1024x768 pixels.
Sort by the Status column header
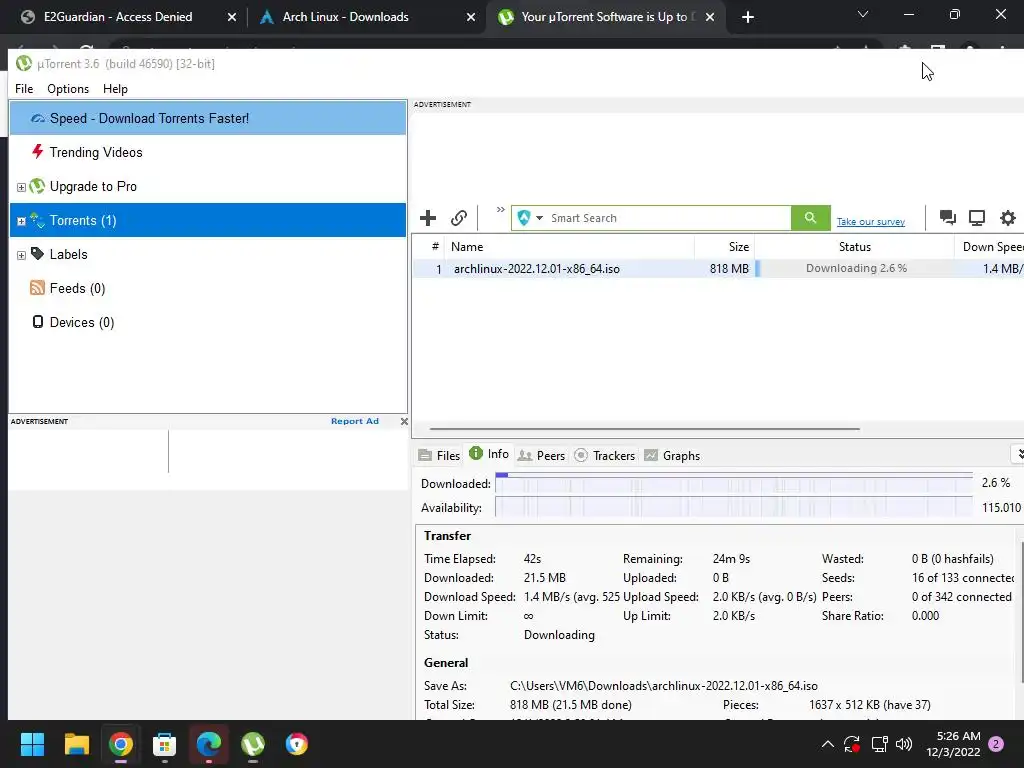point(854,247)
